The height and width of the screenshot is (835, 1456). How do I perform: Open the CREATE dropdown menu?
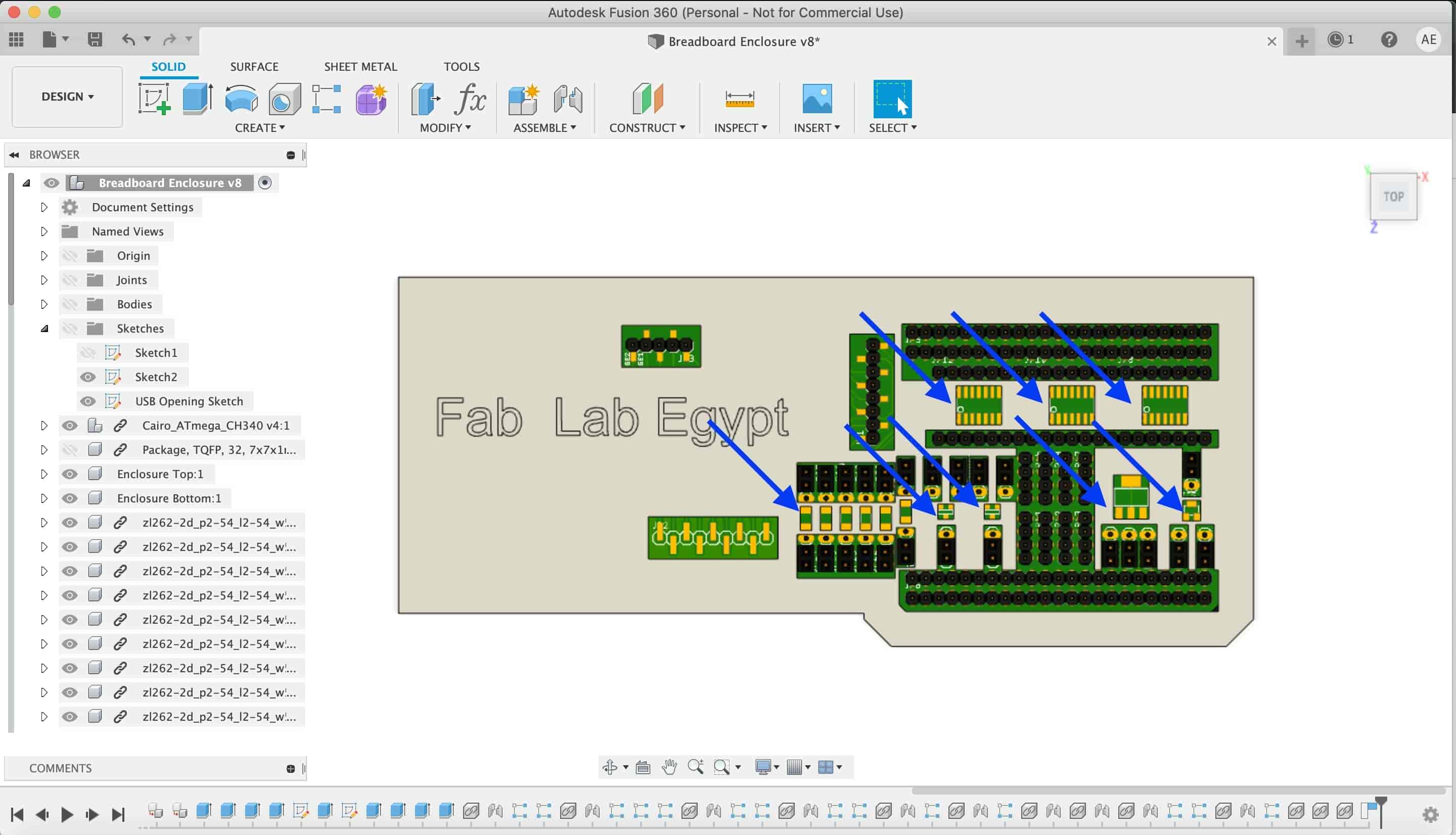(x=260, y=127)
